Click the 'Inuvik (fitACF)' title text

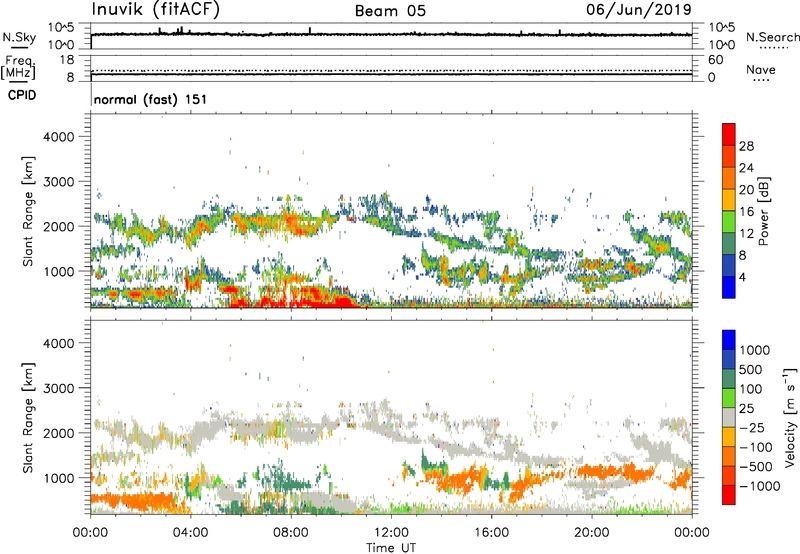(x=156, y=10)
